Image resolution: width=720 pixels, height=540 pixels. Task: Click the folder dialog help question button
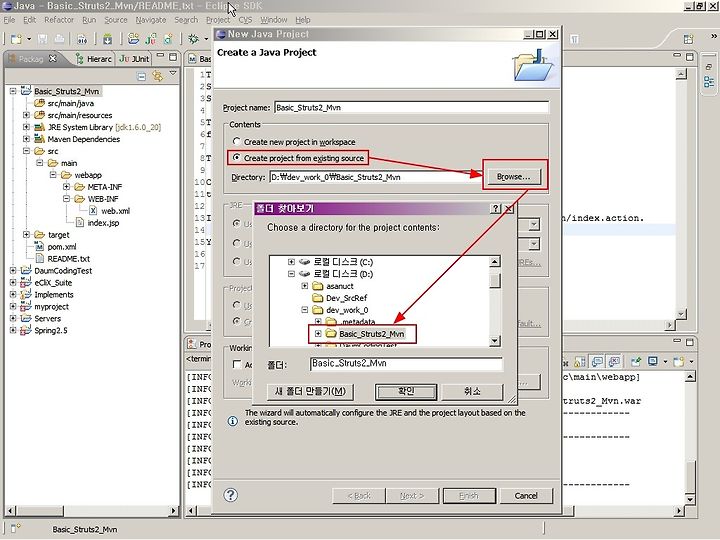point(495,209)
